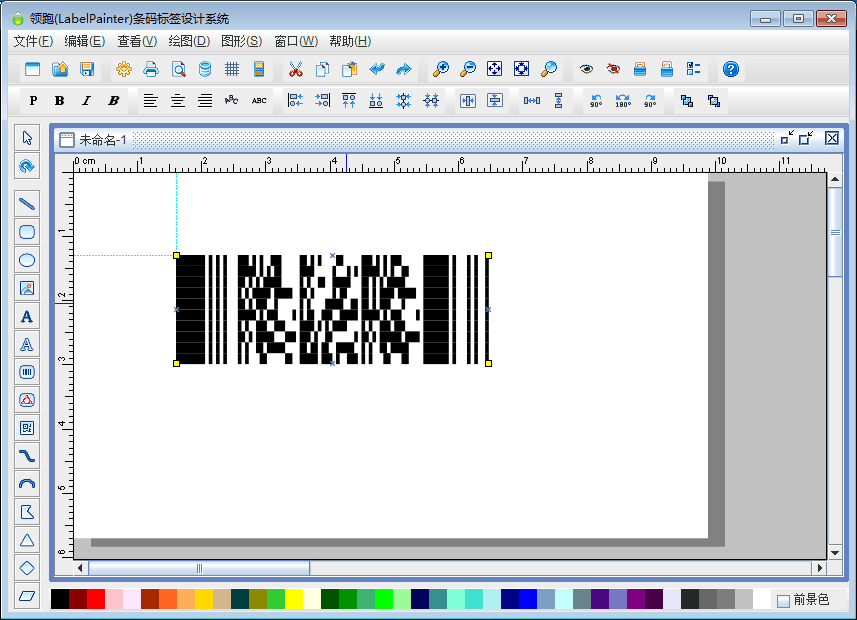This screenshot has height=620, width=857.
Task: Select the arc drawing tool
Action: pos(27,484)
